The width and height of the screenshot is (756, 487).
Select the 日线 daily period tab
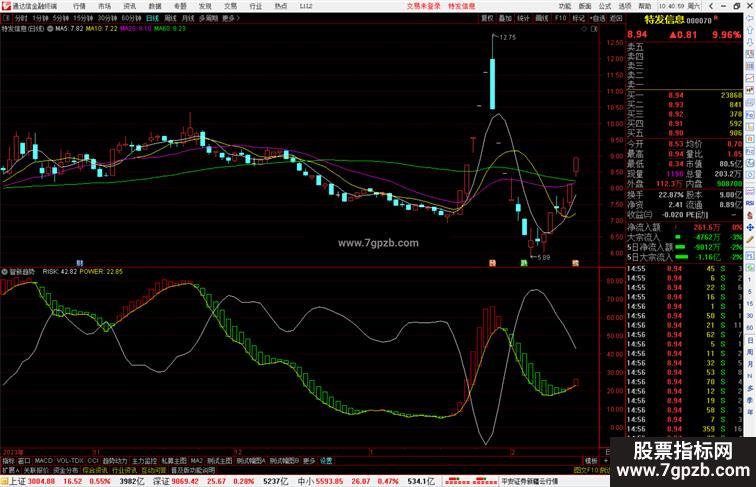pos(152,18)
